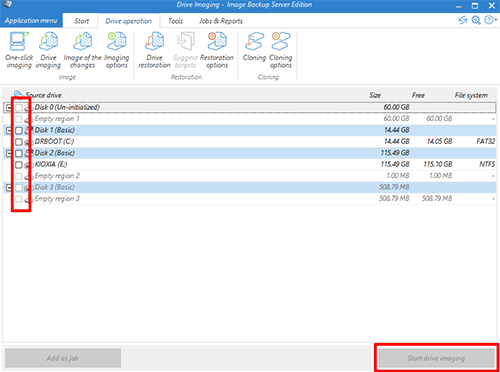Sort list by Size column header

click(375, 95)
